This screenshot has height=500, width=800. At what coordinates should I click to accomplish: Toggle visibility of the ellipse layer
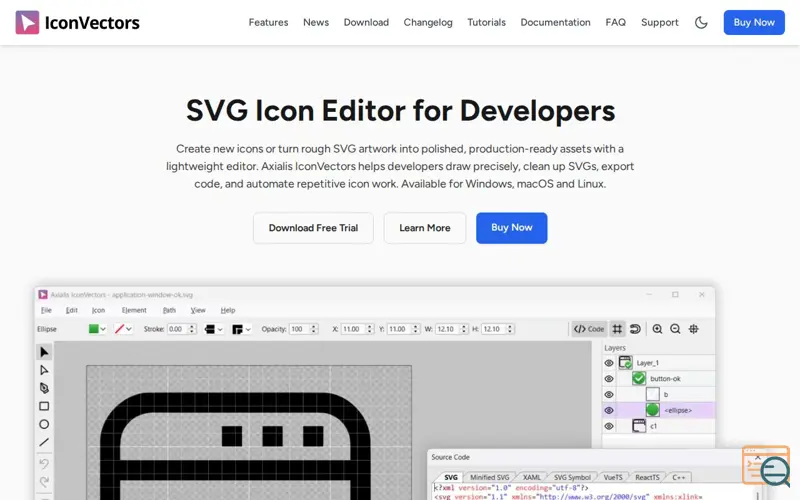pos(609,411)
